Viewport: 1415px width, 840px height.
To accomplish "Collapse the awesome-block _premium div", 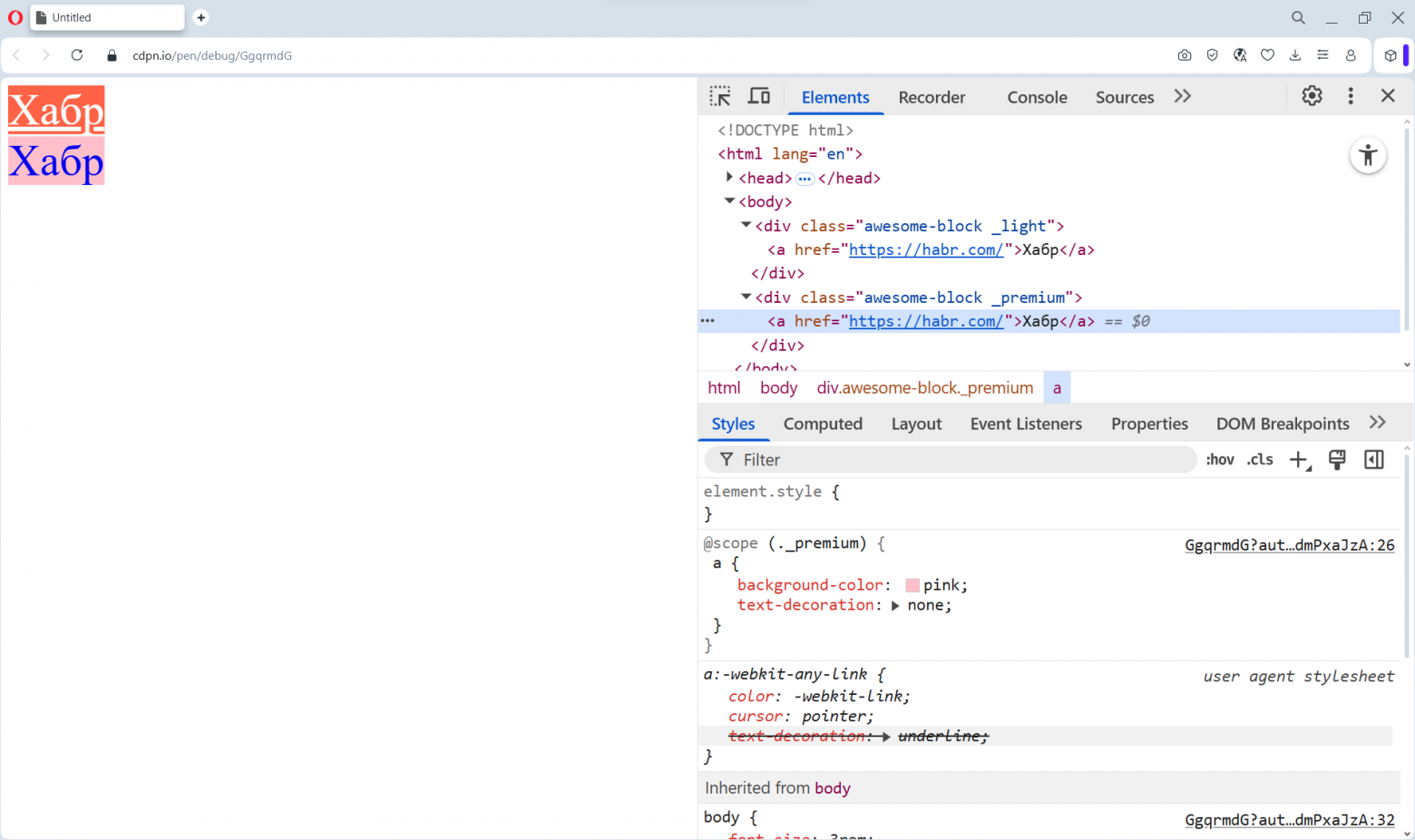I will tap(746, 297).
